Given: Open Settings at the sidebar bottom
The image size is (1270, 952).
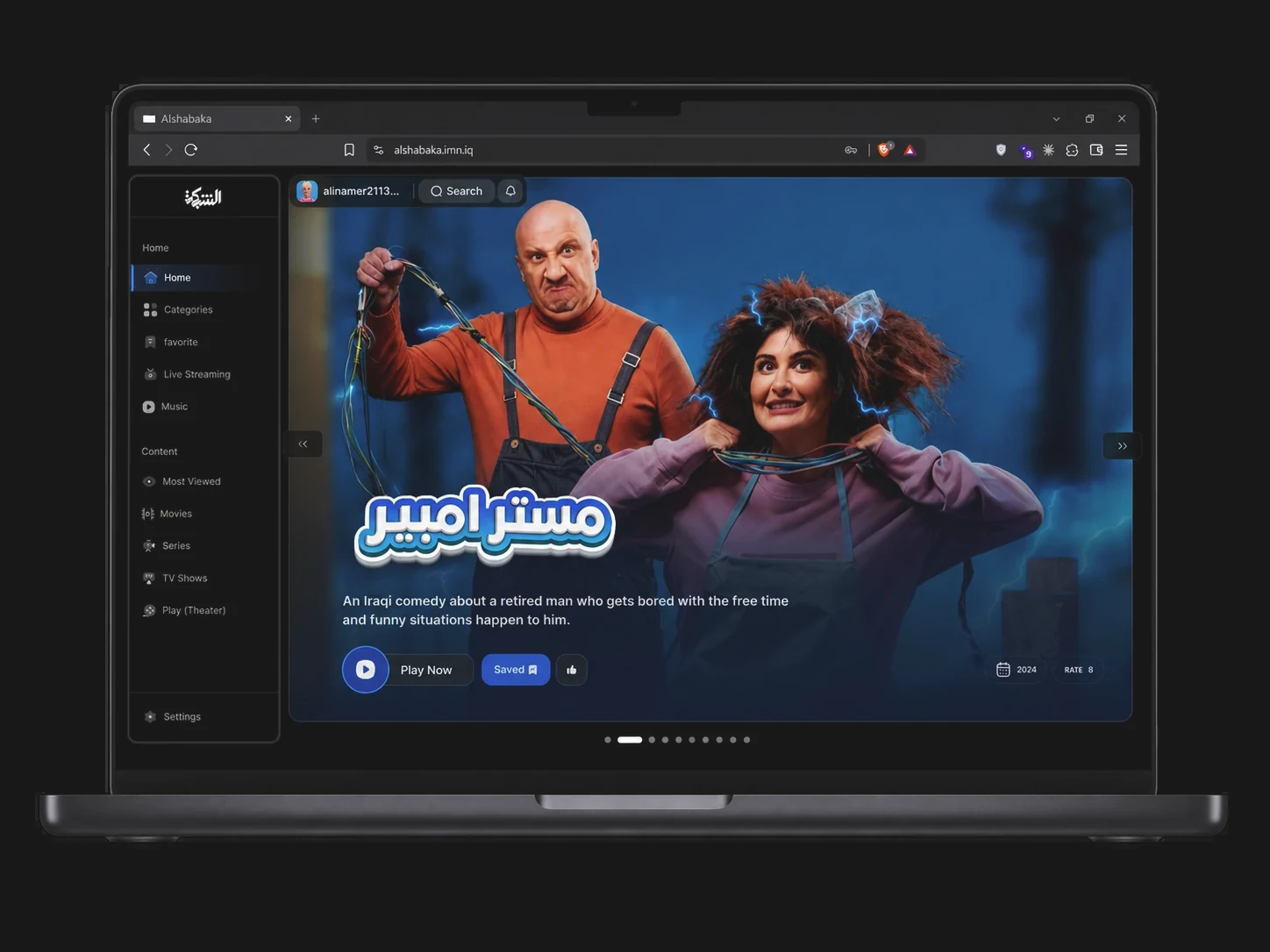Looking at the screenshot, I should 173,717.
